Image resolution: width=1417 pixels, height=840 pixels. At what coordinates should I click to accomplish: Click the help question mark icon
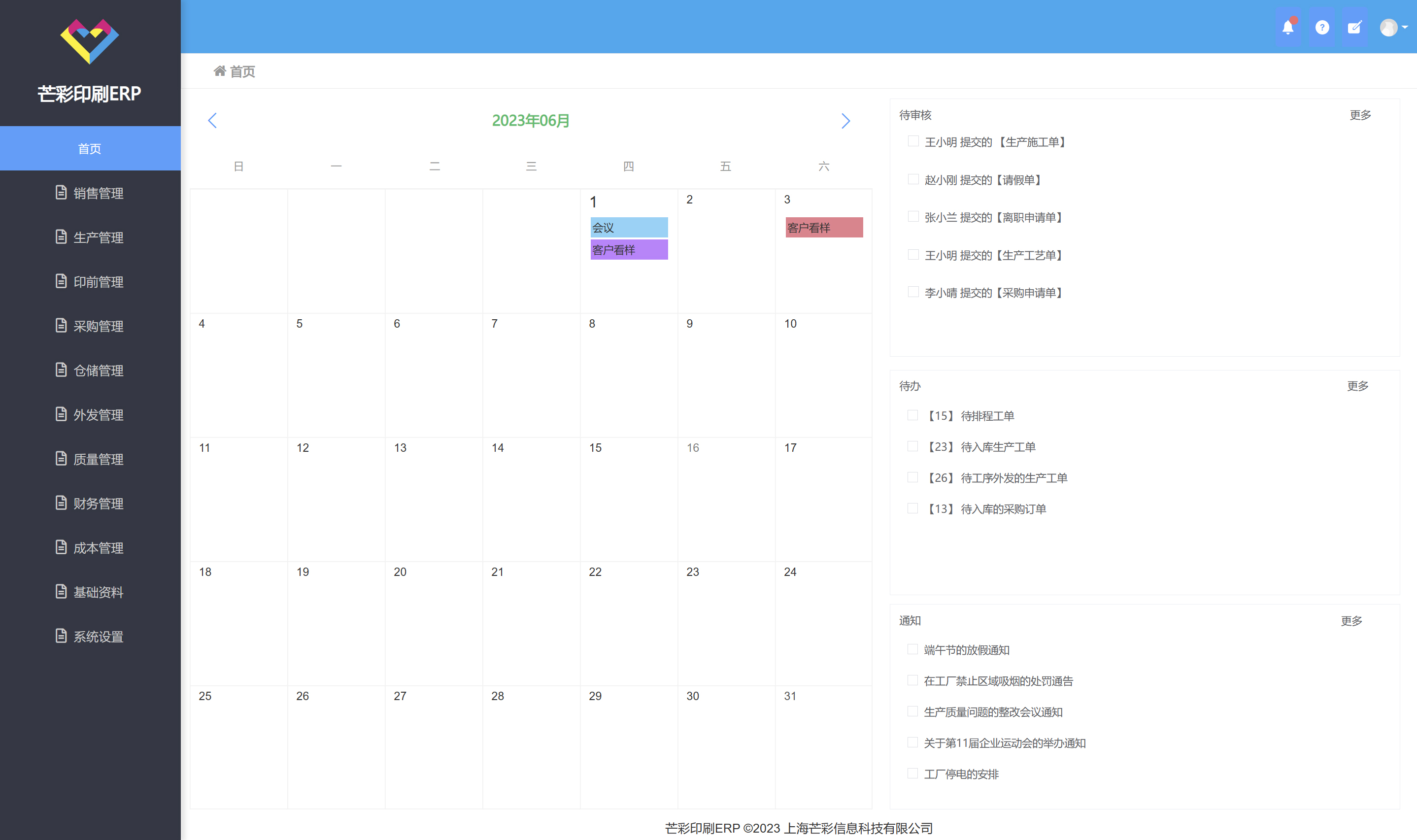coord(1322,27)
